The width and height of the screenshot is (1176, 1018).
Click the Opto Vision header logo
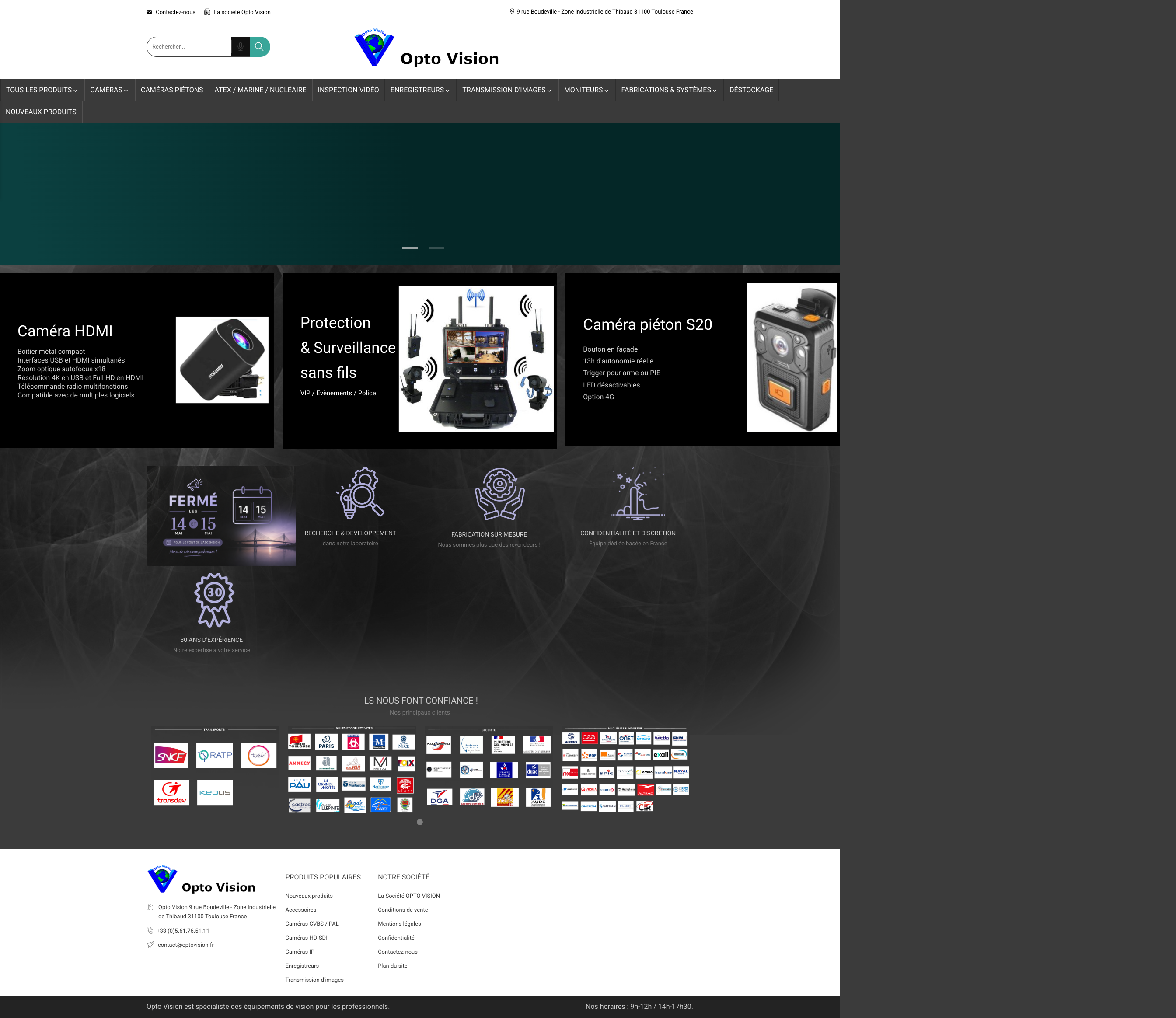point(427,48)
